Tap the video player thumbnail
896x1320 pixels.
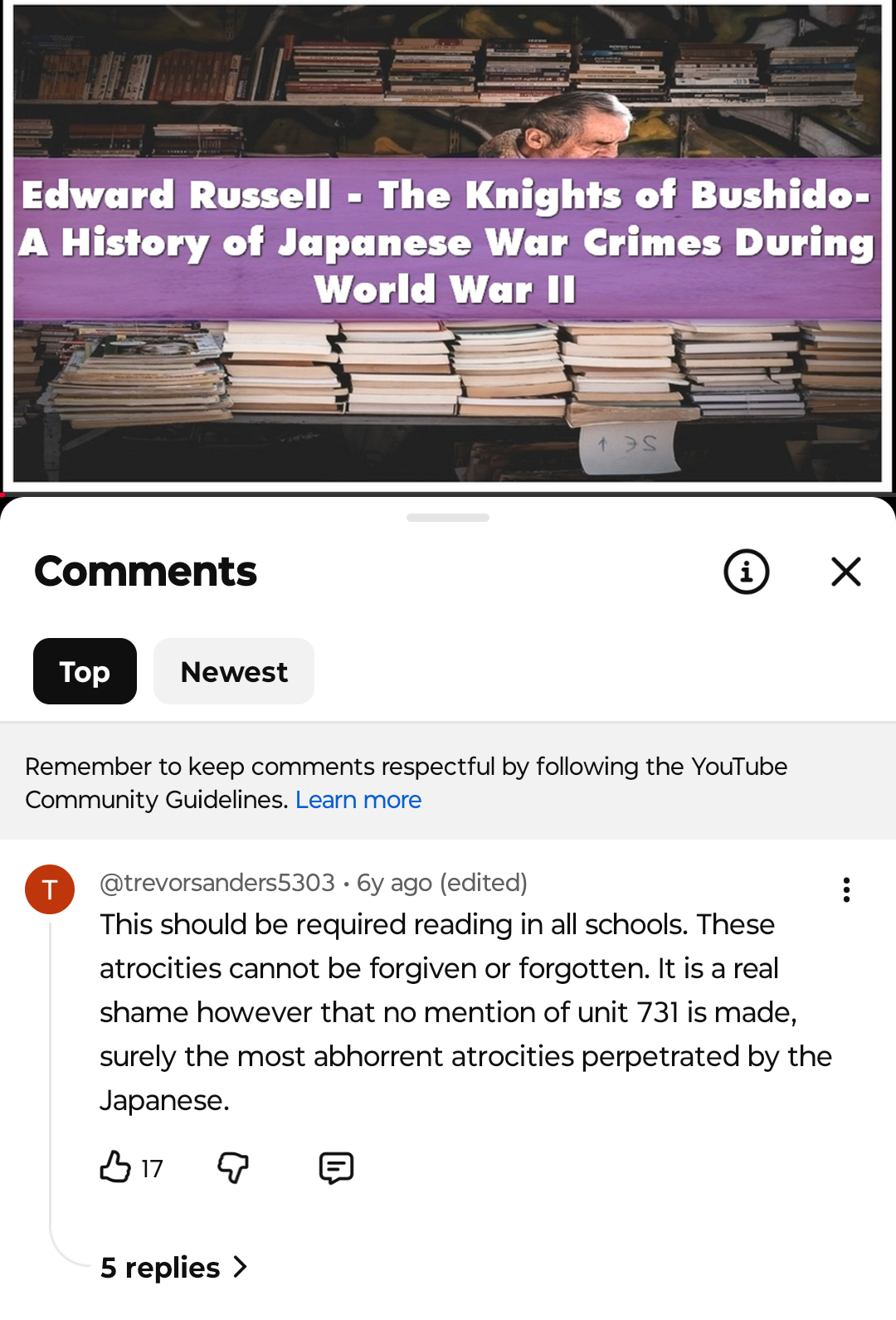tap(448, 245)
